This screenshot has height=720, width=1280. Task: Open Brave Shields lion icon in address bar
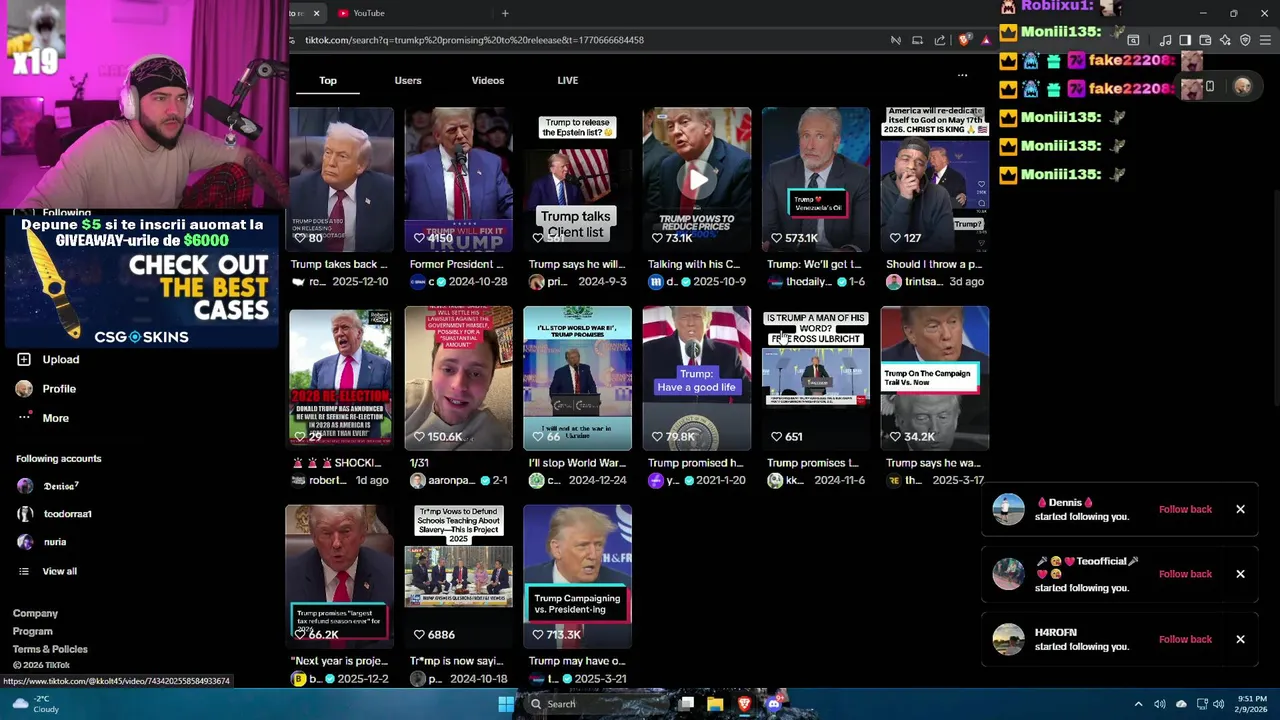(x=964, y=40)
